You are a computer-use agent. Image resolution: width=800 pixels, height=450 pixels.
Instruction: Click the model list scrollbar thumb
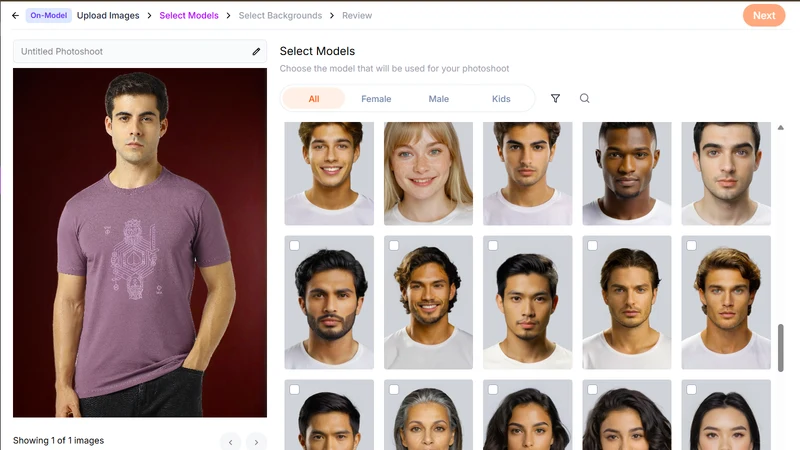coord(780,347)
